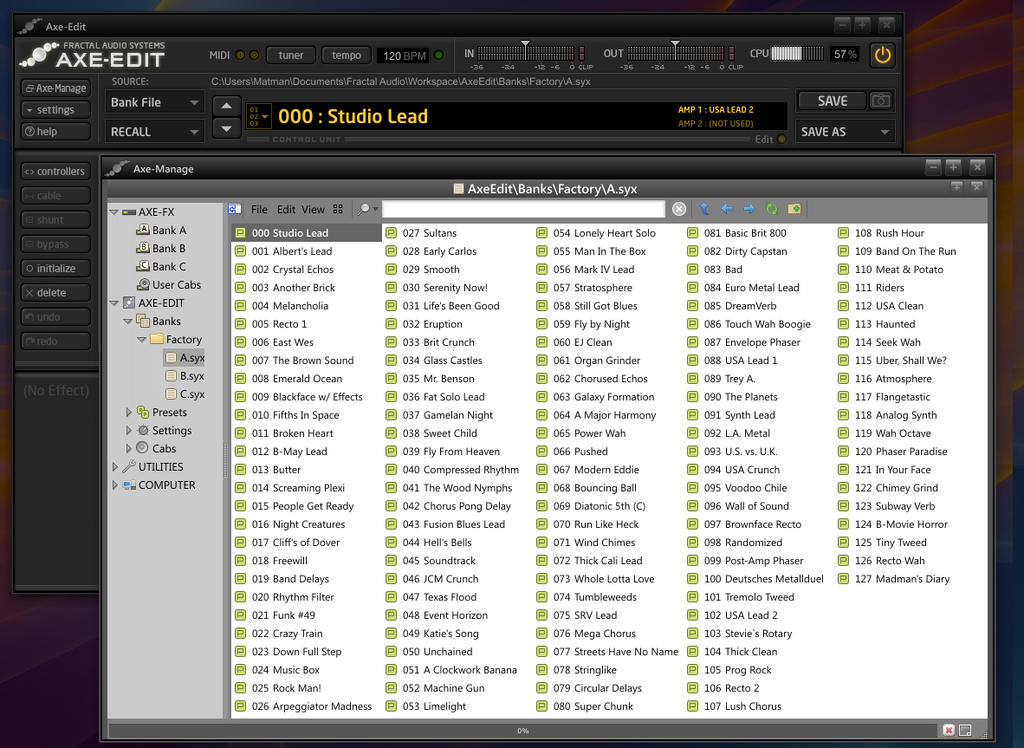Navigate back with the left arrow icon

pos(727,209)
